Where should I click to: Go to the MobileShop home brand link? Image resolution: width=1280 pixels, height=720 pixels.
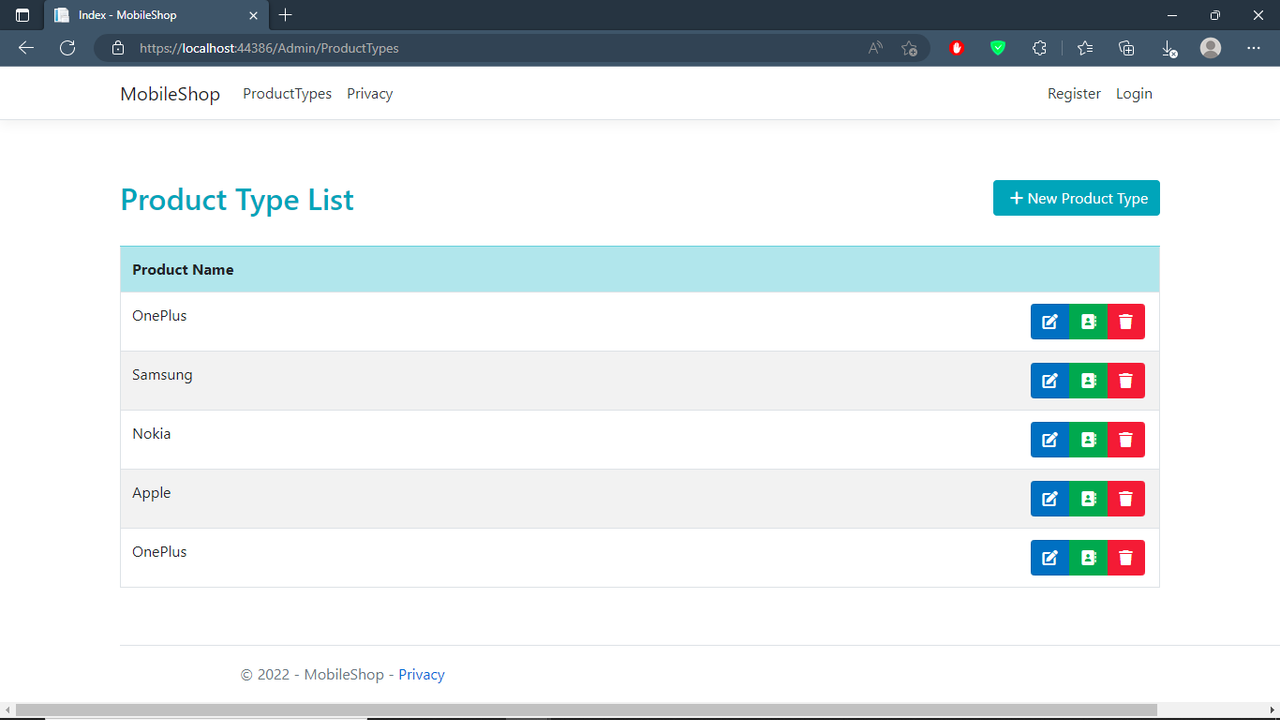tap(170, 94)
